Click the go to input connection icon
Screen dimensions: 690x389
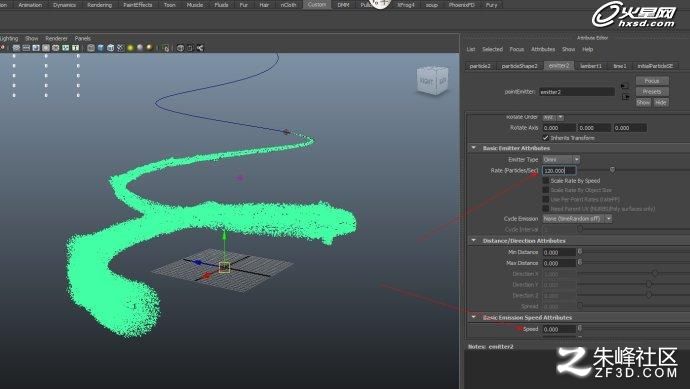pos(625,86)
